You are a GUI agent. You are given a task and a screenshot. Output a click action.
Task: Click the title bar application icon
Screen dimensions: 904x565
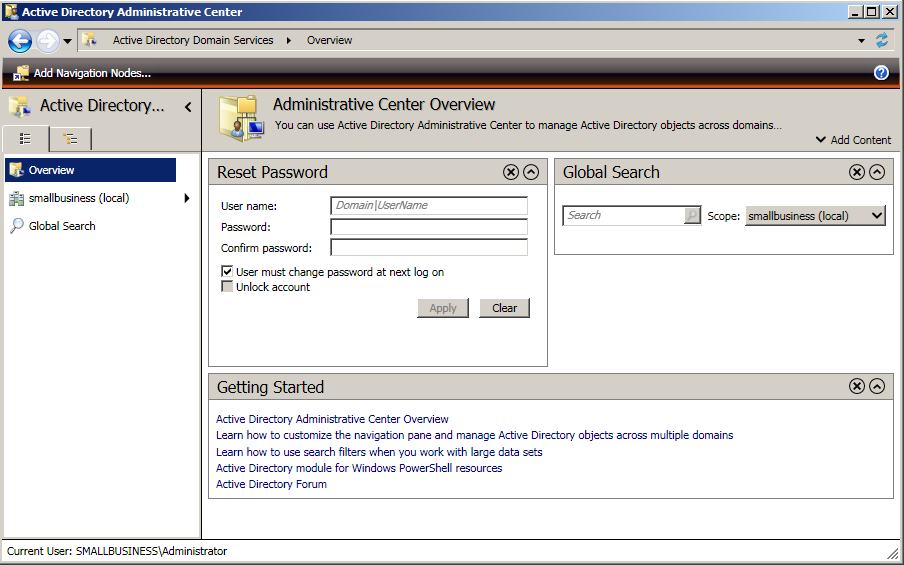[x=10, y=12]
